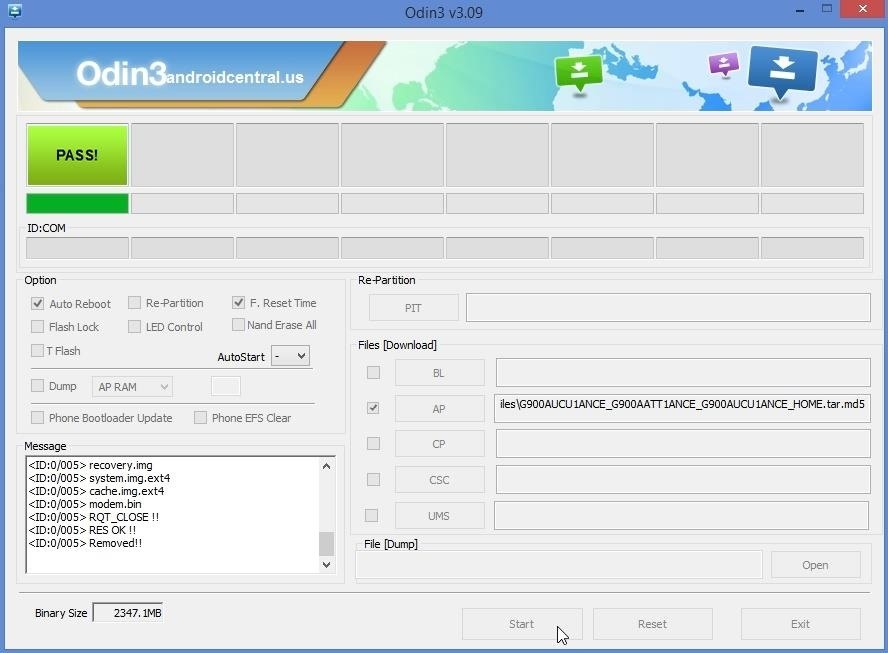
Task: Click the Message log scroll up arrow
Action: point(327,466)
